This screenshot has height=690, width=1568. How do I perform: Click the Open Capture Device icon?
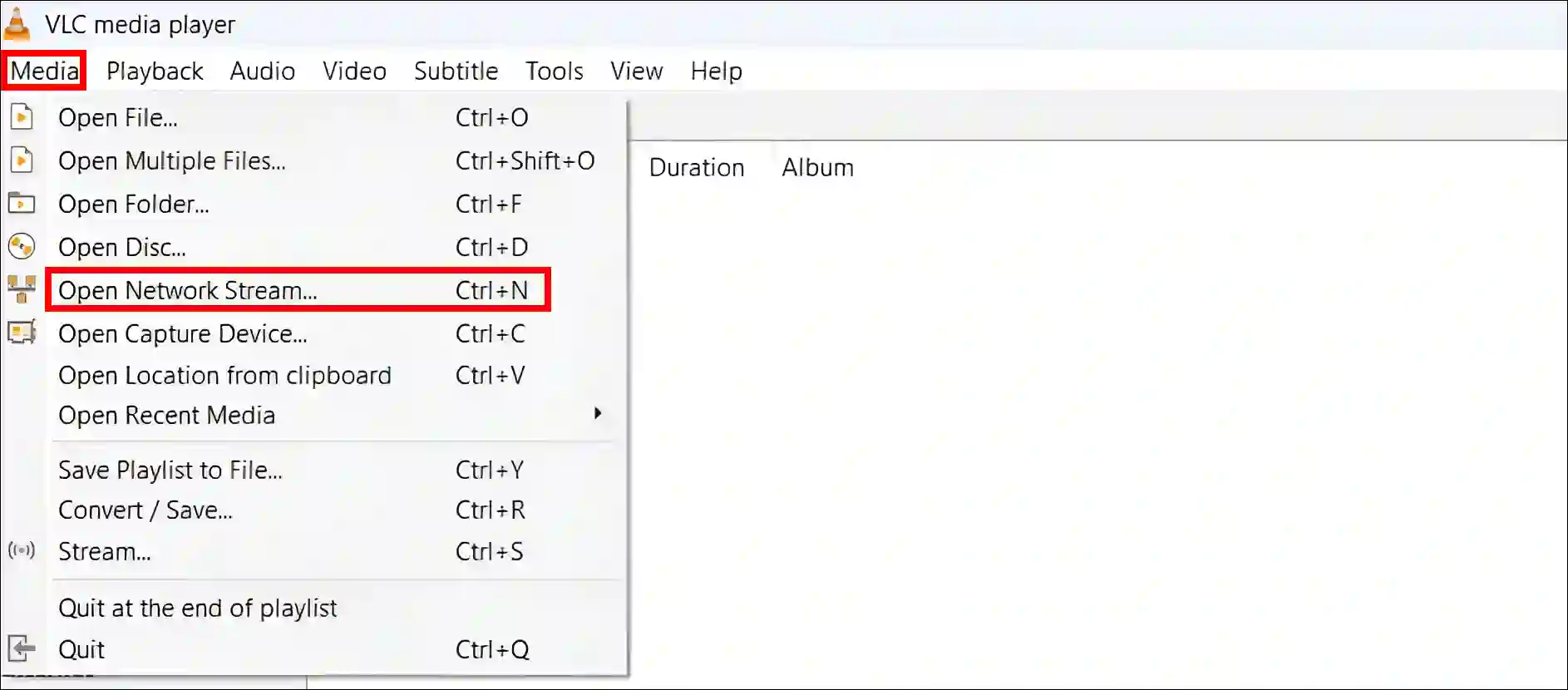click(x=21, y=333)
